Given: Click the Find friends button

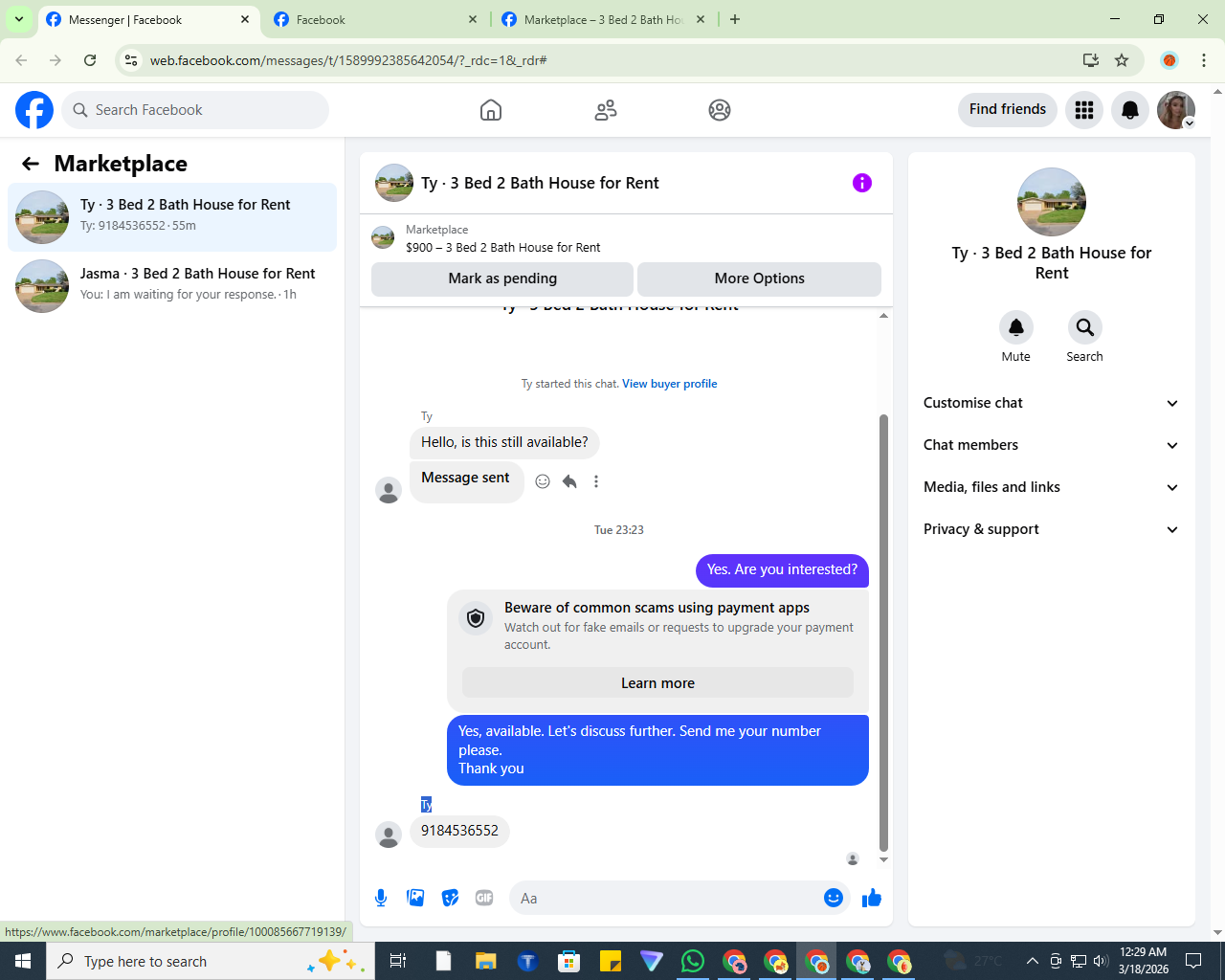Looking at the screenshot, I should [x=1008, y=109].
